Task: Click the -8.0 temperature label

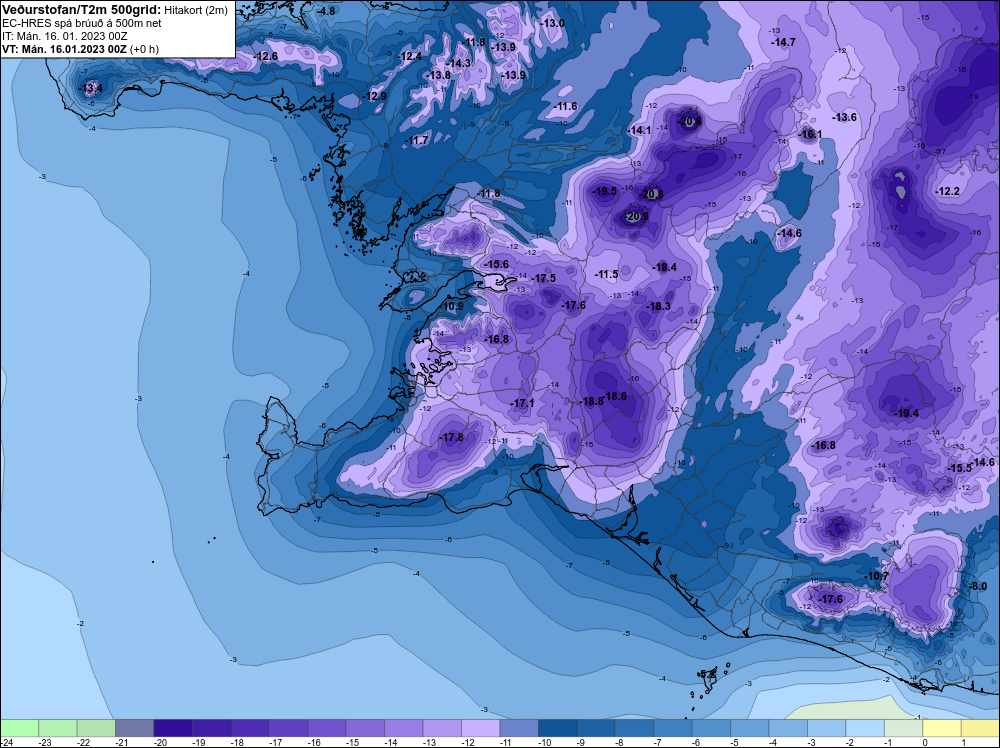Action: click(978, 587)
